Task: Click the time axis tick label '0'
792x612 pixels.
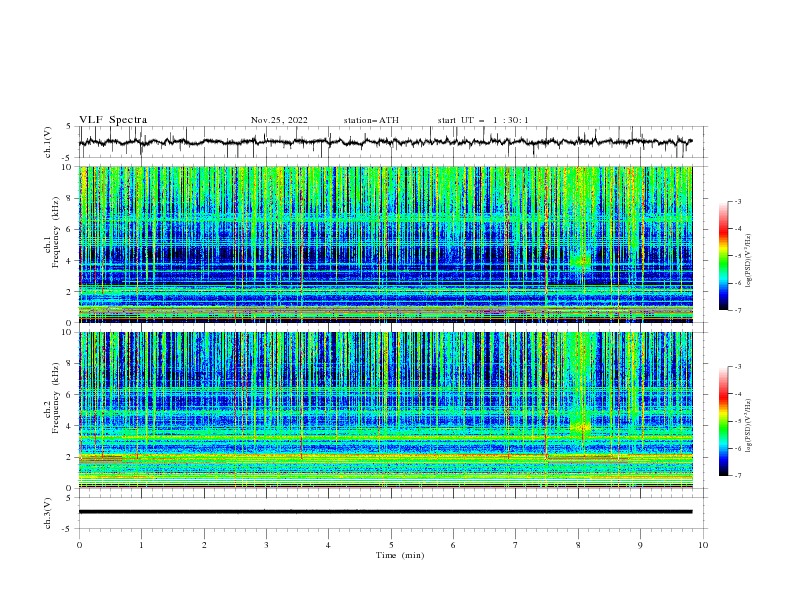Action: coord(79,545)
